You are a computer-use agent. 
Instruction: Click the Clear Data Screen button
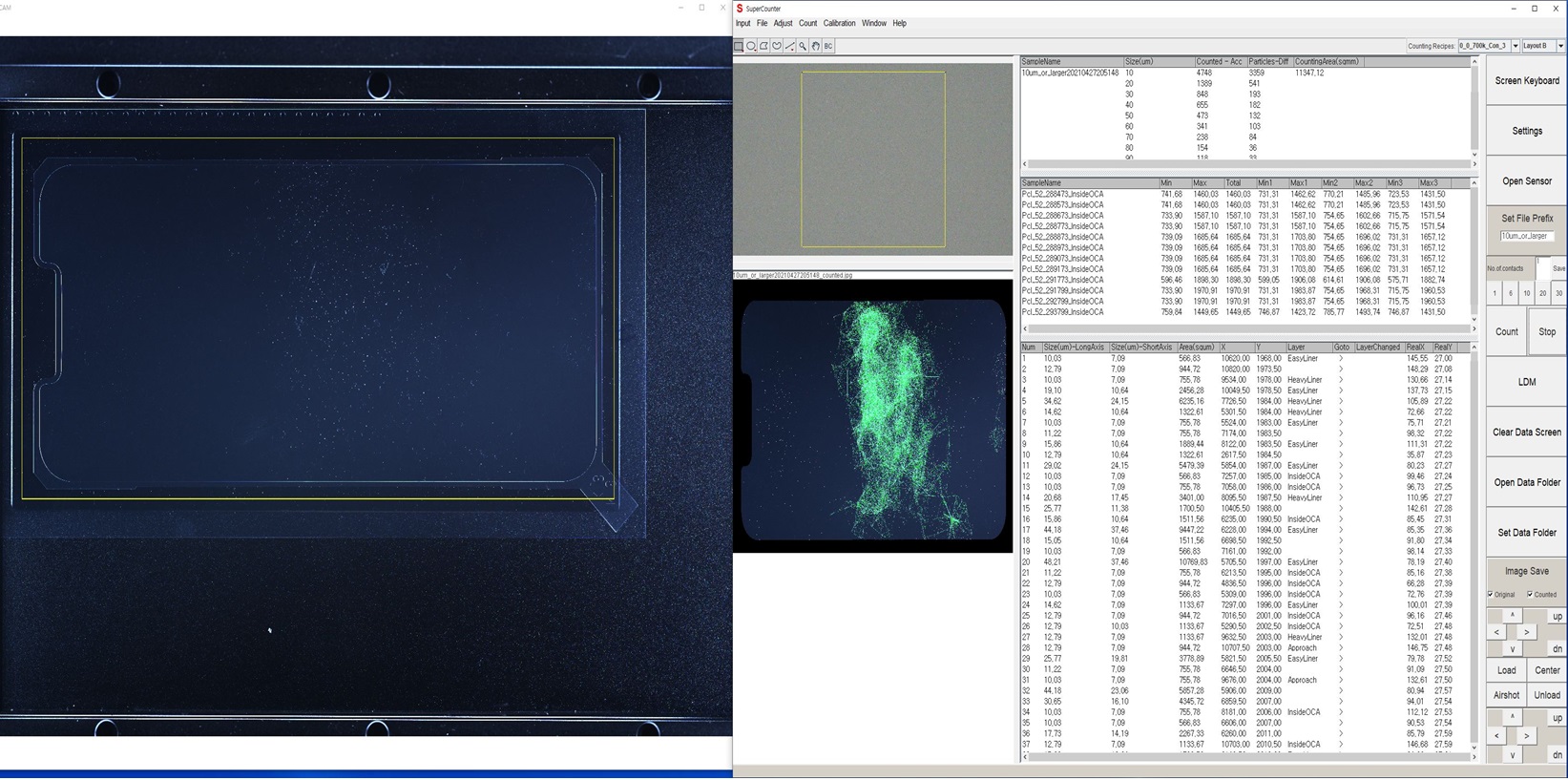click(1526, 433)
